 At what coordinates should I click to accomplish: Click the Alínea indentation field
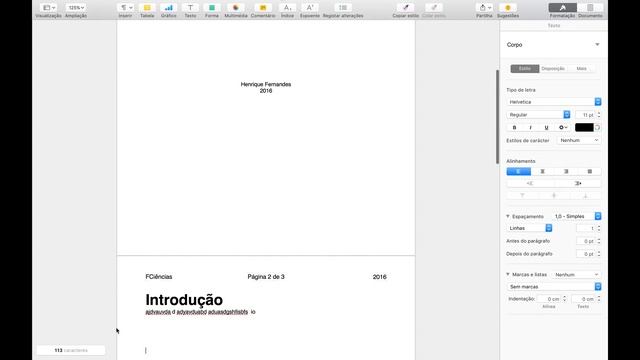(x=549, y=299)
